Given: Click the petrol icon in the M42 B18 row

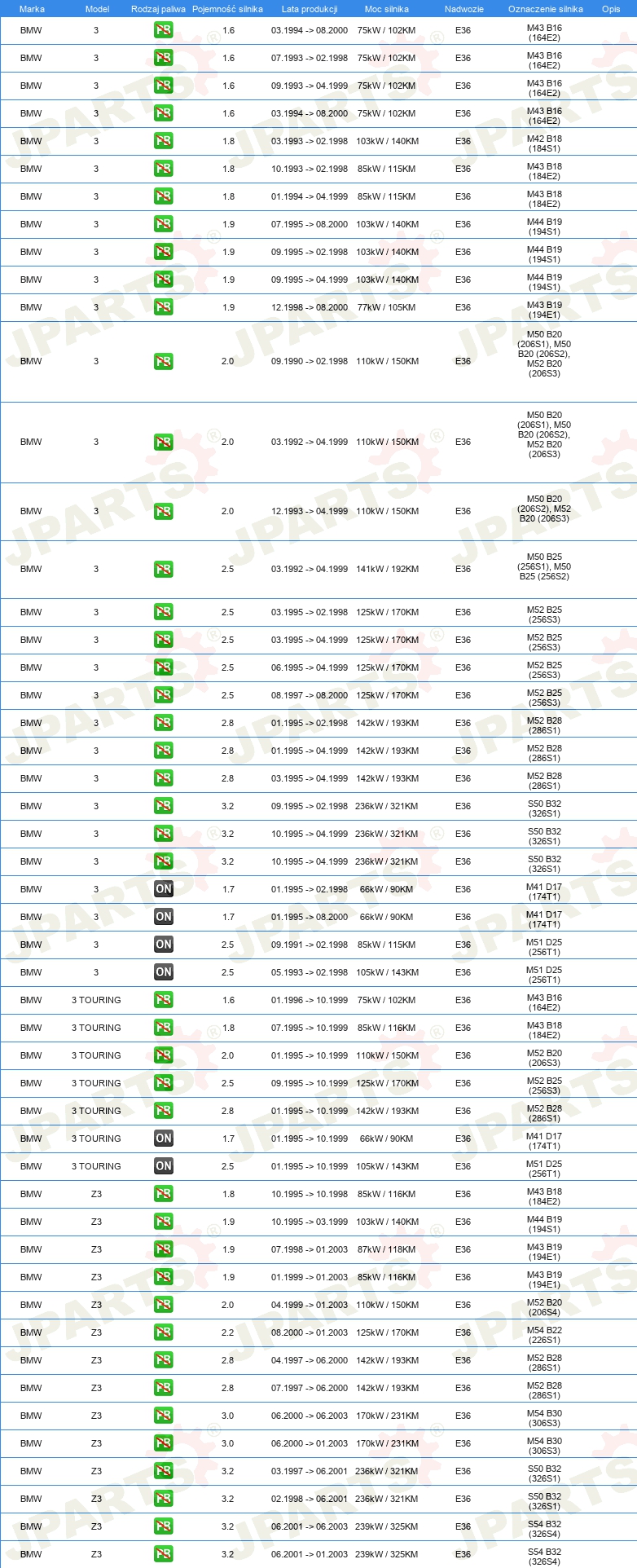Looking at the screenshot, I should pyautogui.click(x=163, y=141).
